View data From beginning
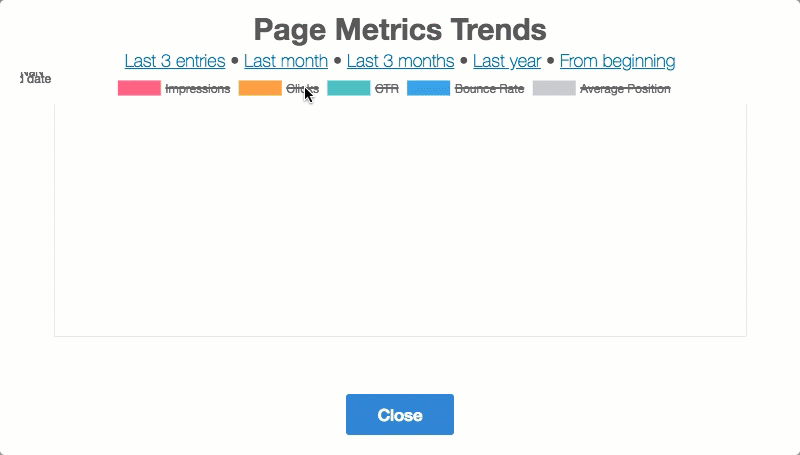Screen dimensions: 800x455 click(x=617, y=61)
